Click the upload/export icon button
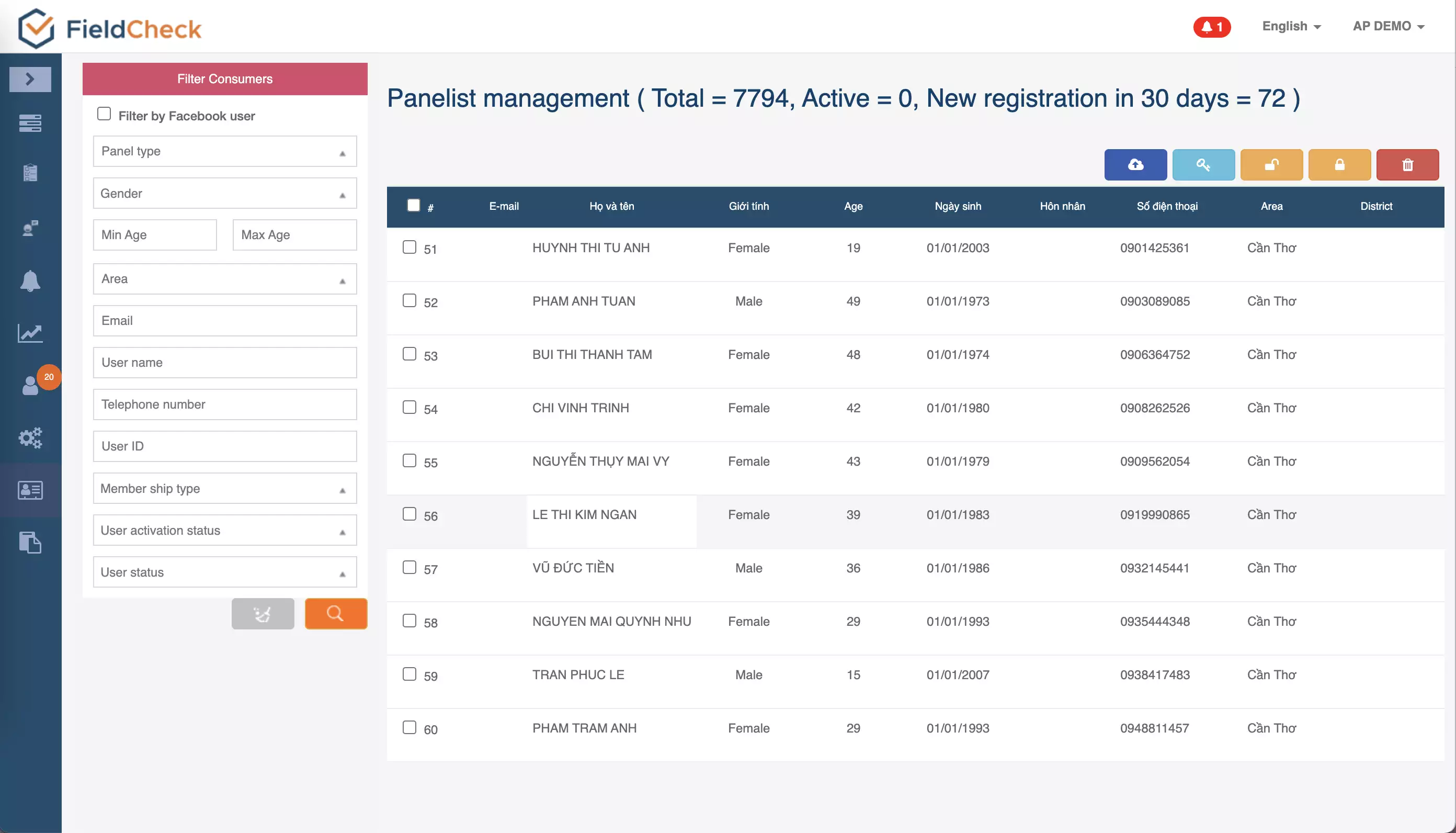Image resolution: width=1456 pixels, height=833 pixels. (1135, 164)
